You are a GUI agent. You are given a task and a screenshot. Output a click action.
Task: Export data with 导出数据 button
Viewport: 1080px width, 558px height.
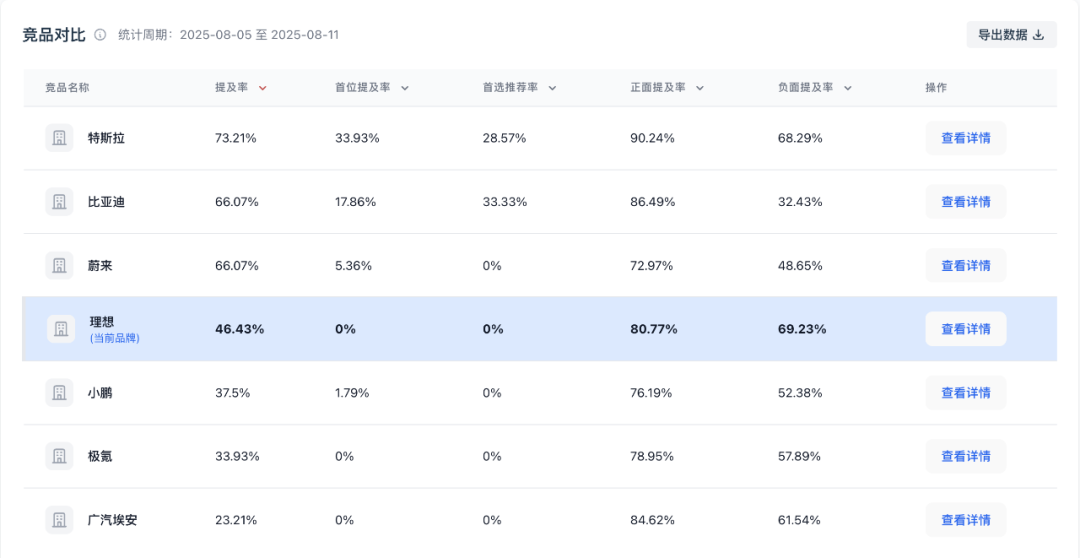[x=1011, y=34]
